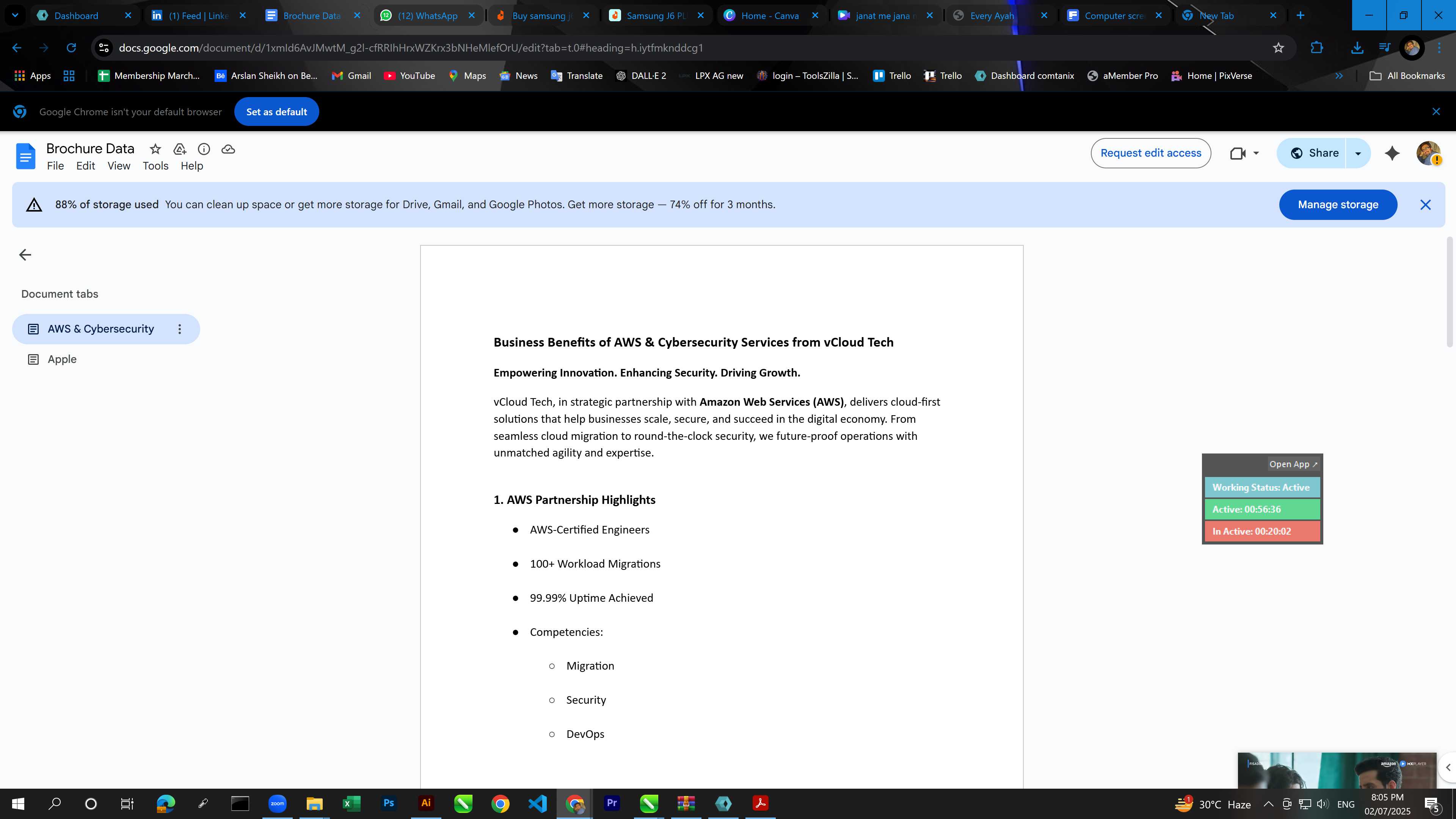Open the tab search dropdown
The height and width of the screenshot is (819, 1456).
[x=15, y=16]
